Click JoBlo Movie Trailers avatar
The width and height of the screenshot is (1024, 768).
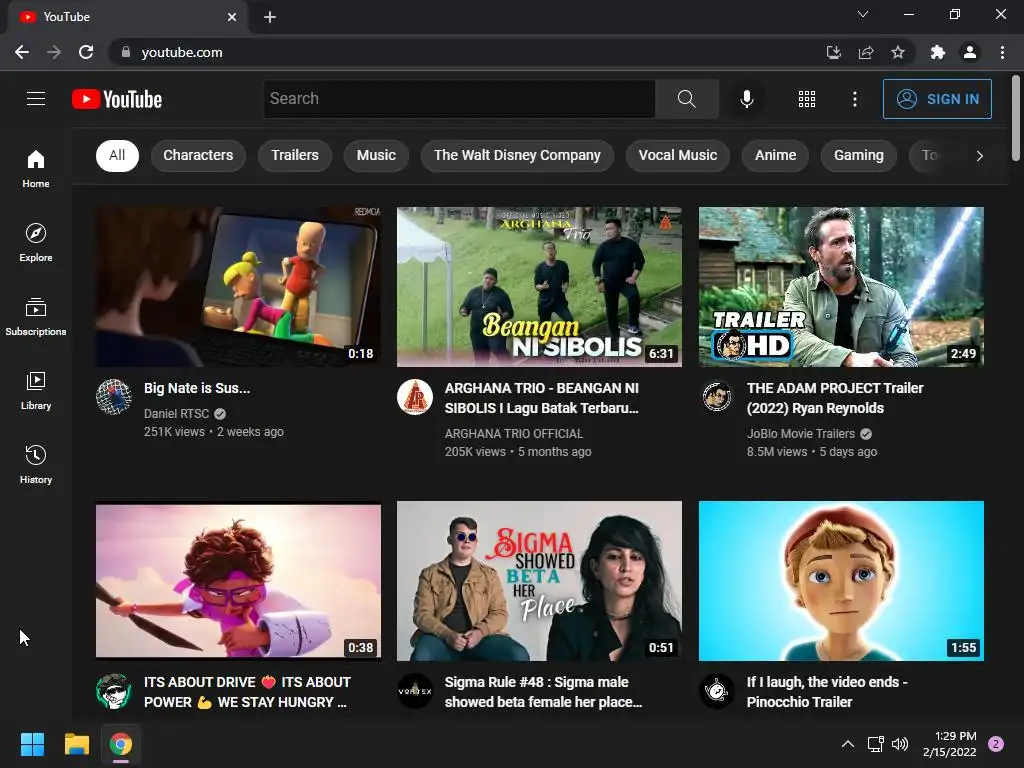[716, 396]
